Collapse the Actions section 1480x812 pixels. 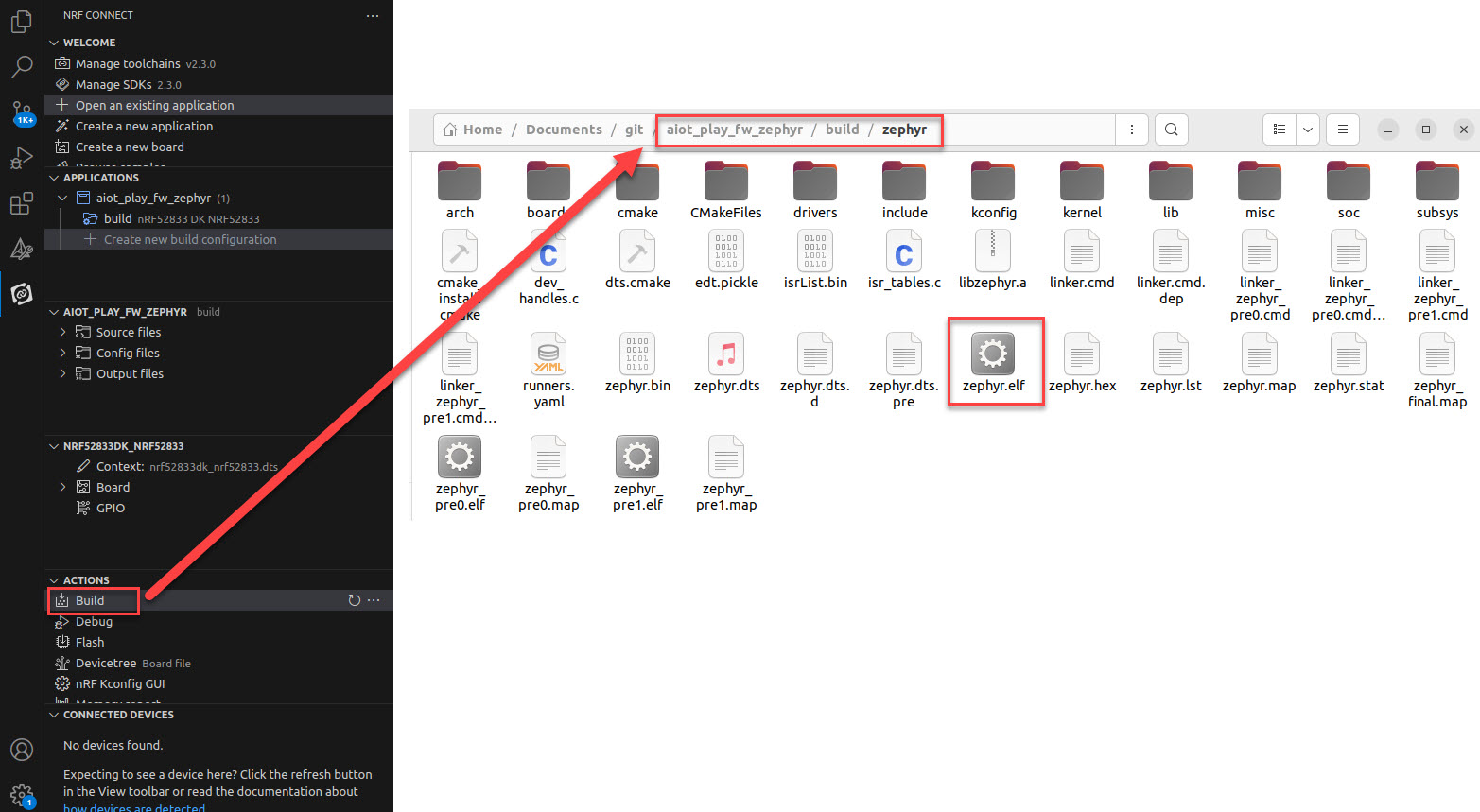pyautogui.click(x=54, y=580)
